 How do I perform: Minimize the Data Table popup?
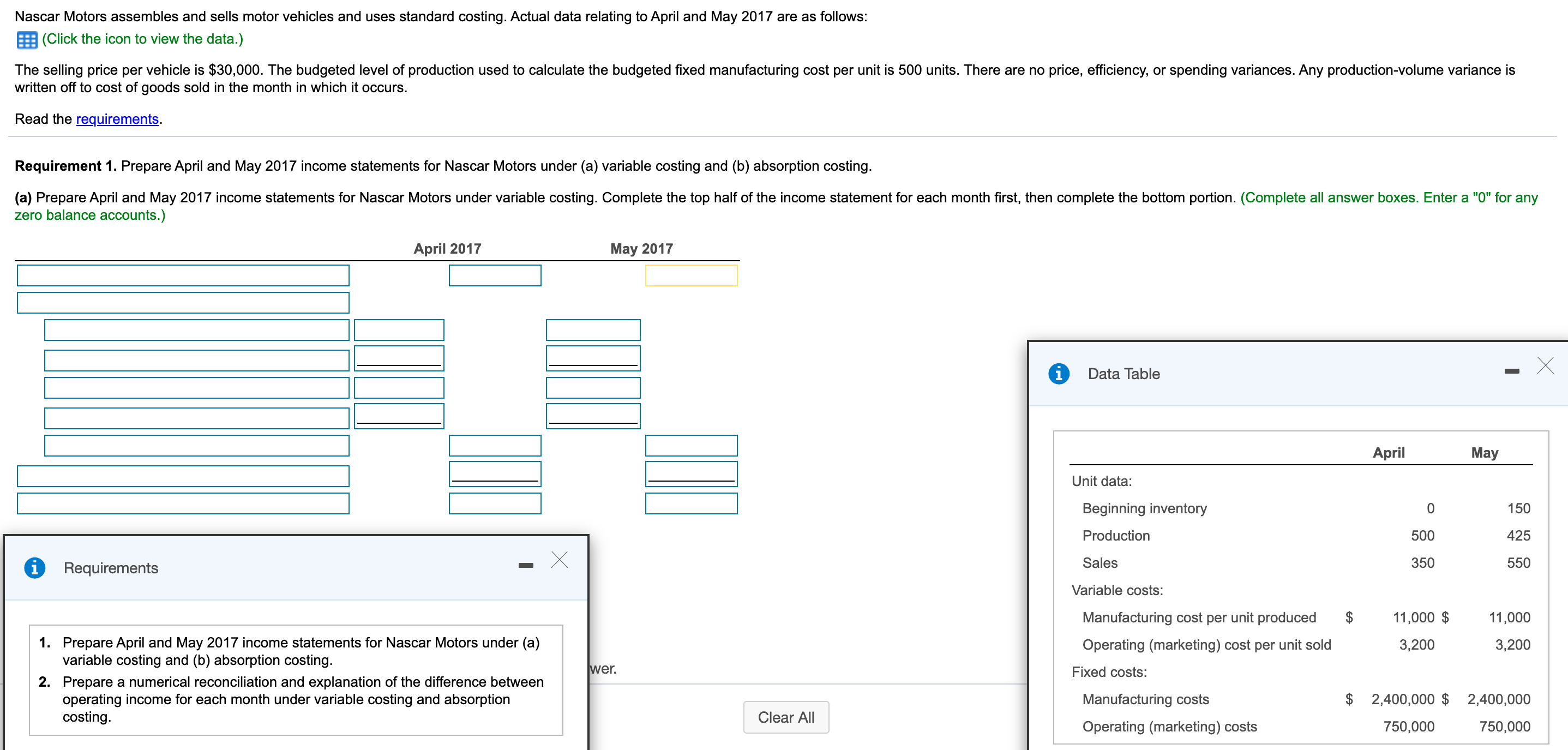pyautogui.click(x=1511, y=371)
